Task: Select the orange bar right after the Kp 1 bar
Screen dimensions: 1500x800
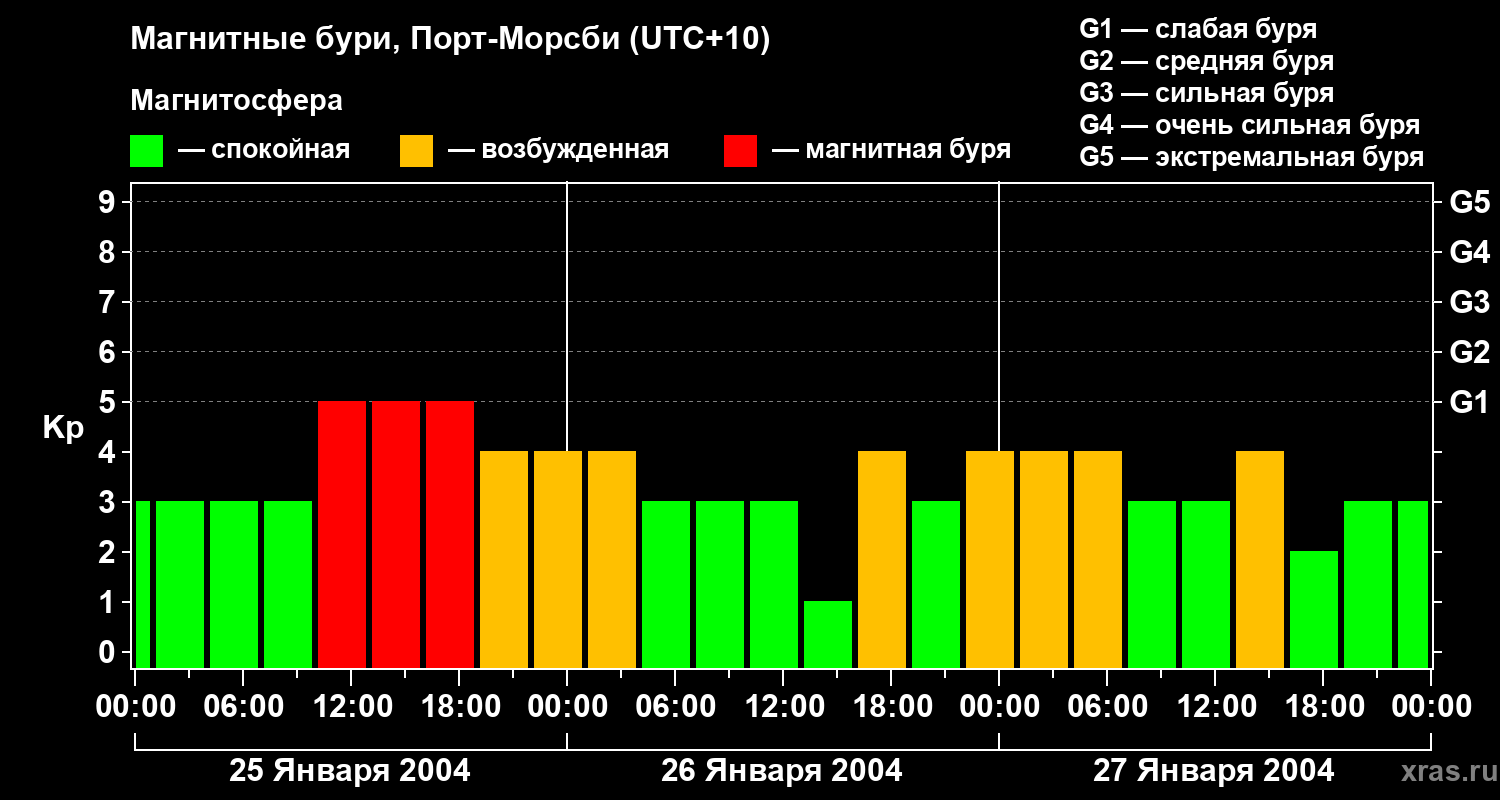Action: tap(882, 559)
